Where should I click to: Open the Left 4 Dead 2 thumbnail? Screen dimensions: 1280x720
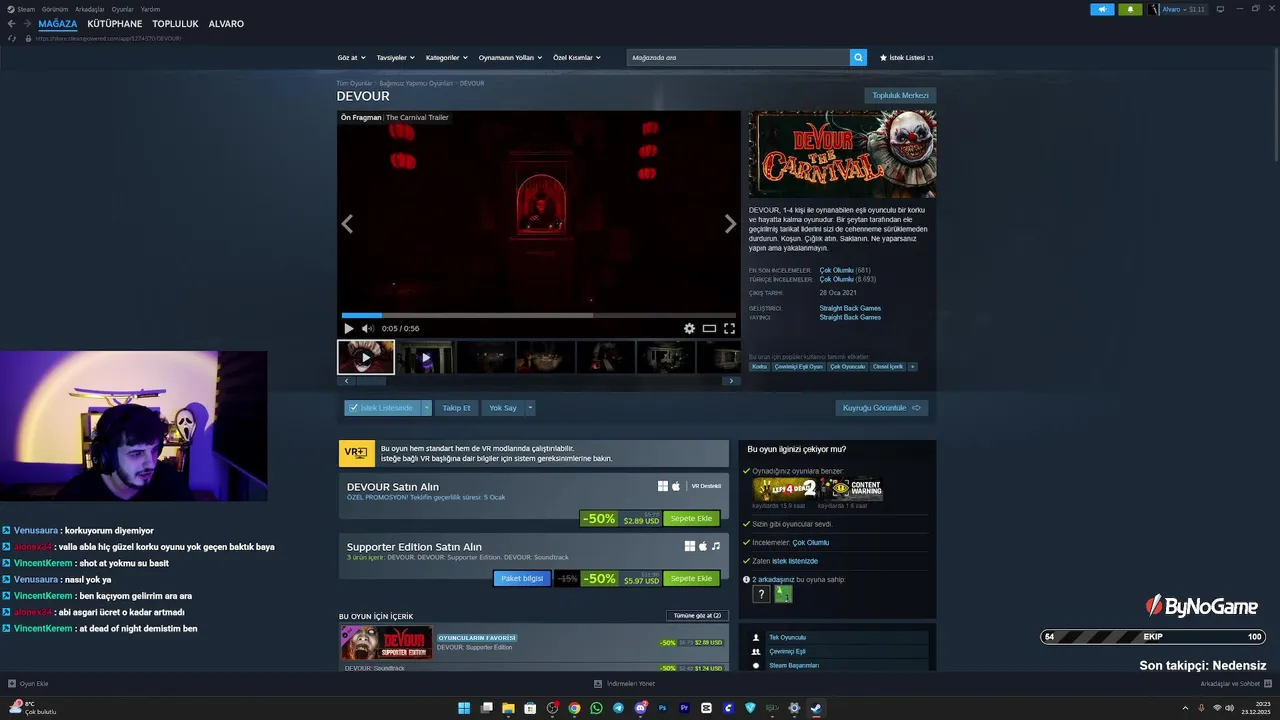click(x=784, y=489)
